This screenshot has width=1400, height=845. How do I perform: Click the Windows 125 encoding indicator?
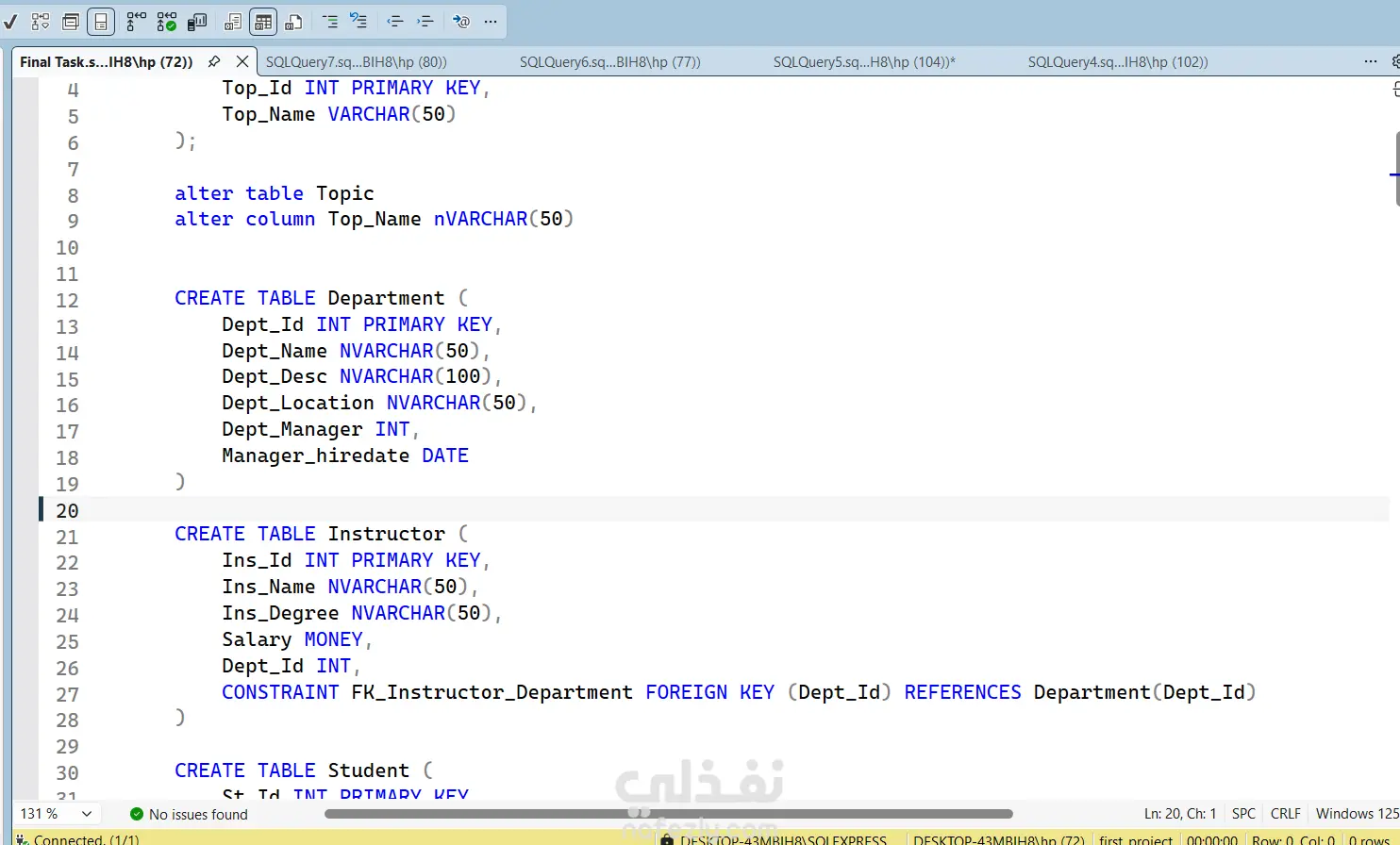[1357, 814]
